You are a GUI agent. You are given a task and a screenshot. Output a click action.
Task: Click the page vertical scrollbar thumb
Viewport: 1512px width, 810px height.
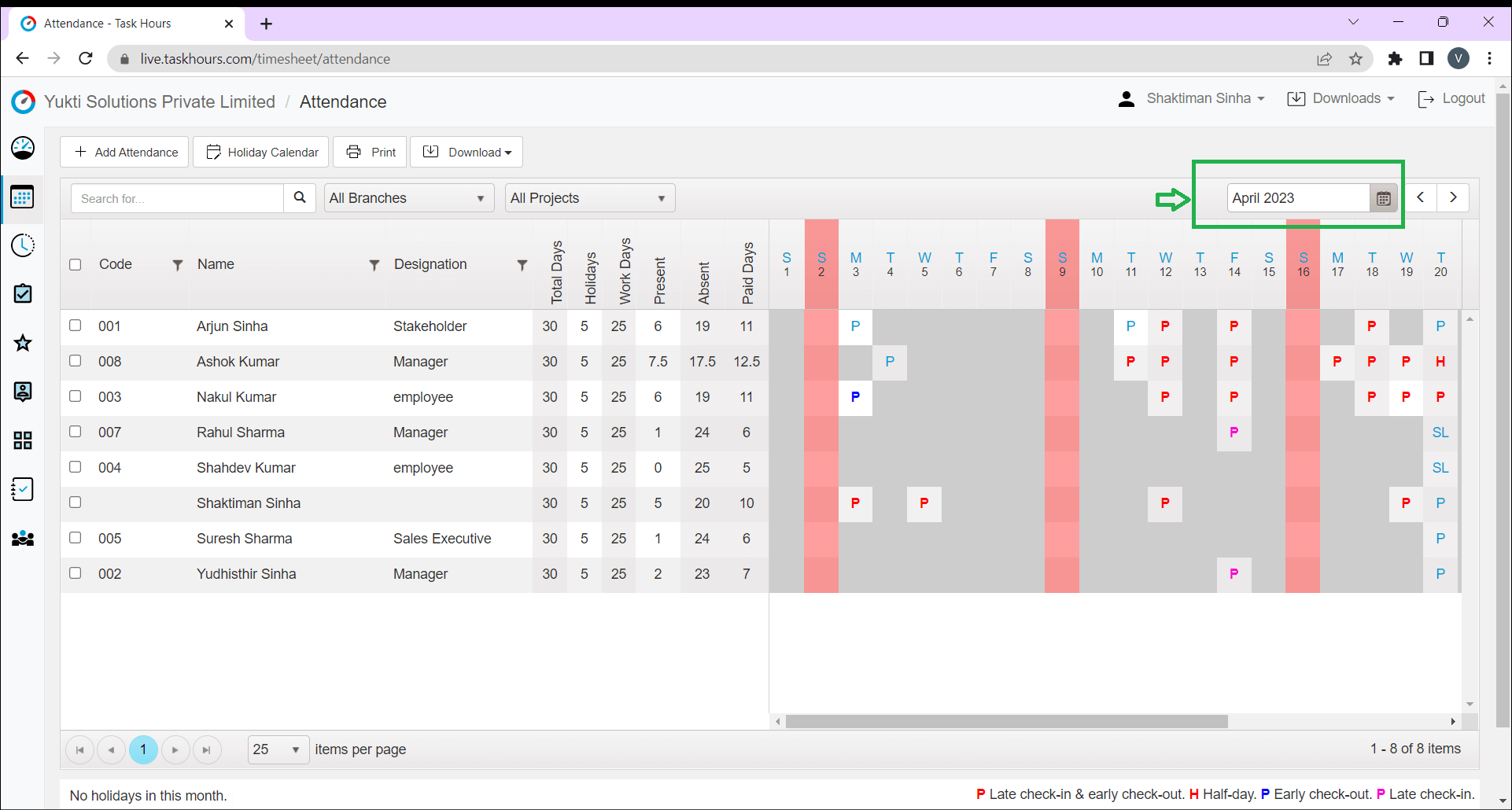click(x=1503, y=409)
